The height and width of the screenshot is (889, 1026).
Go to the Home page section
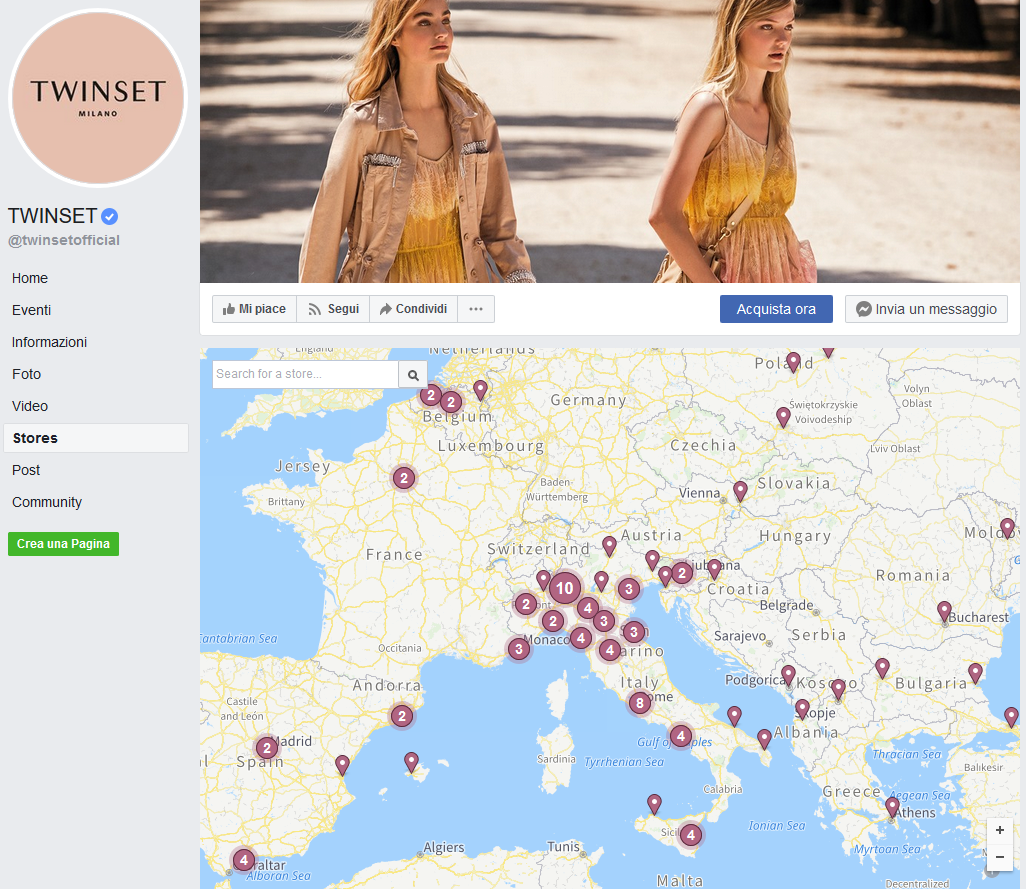[29, 278]
